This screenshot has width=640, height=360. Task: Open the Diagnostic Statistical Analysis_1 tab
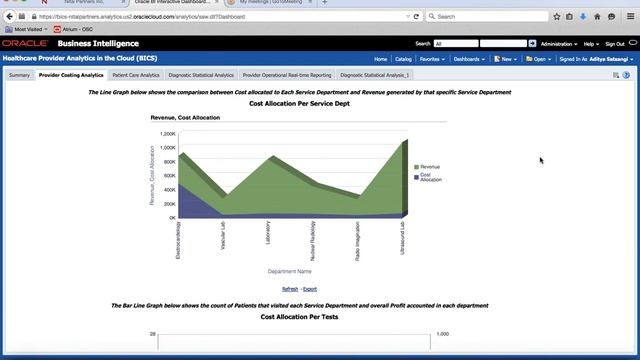pyautogui.click(x=375, y=75)
